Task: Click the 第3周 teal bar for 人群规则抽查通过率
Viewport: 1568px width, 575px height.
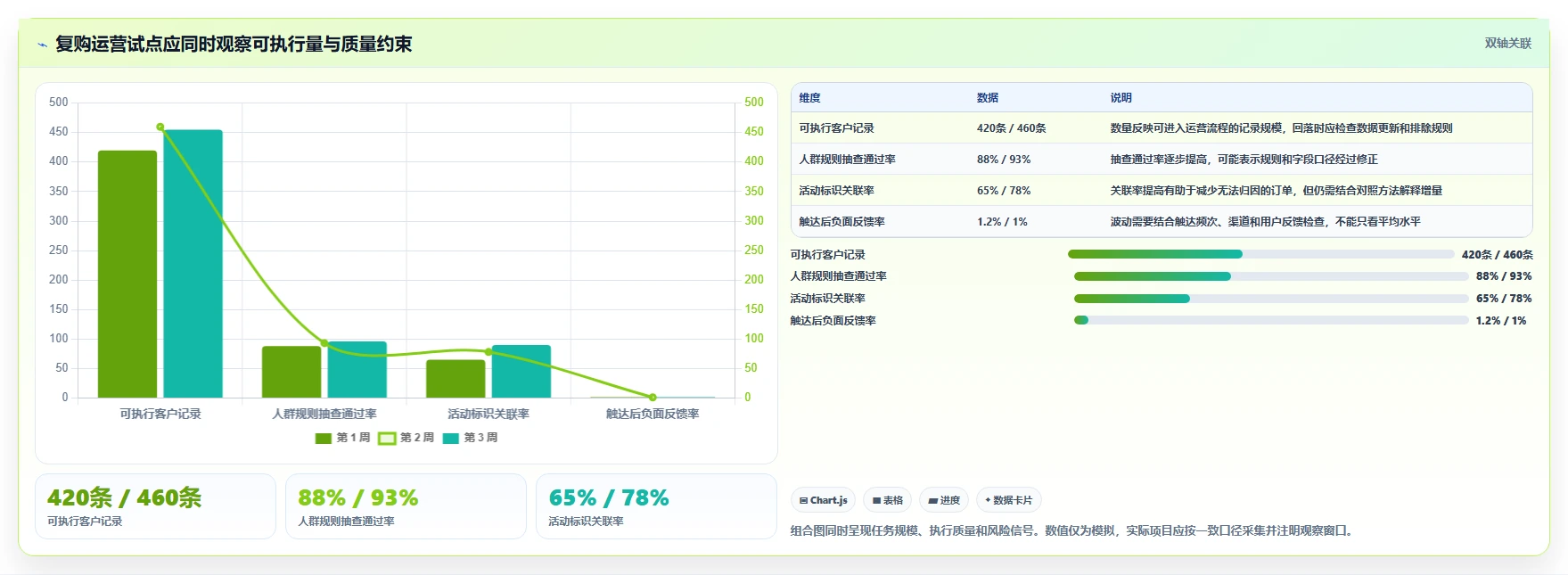Action: [x=357, y=370]
